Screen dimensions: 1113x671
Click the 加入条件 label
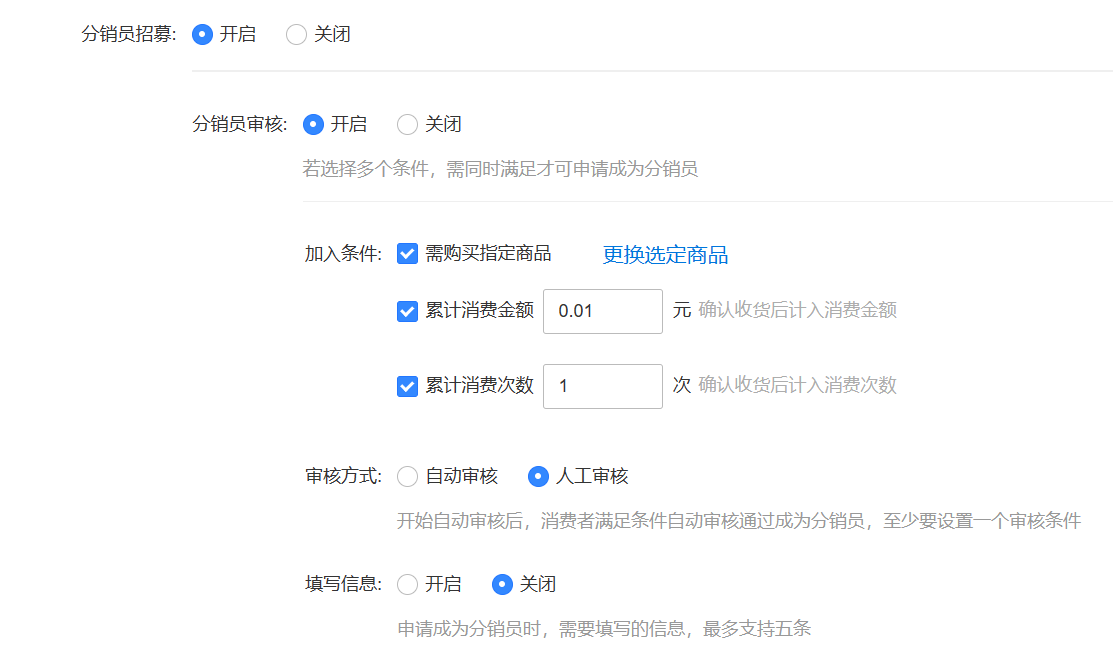tap(344, 254)
